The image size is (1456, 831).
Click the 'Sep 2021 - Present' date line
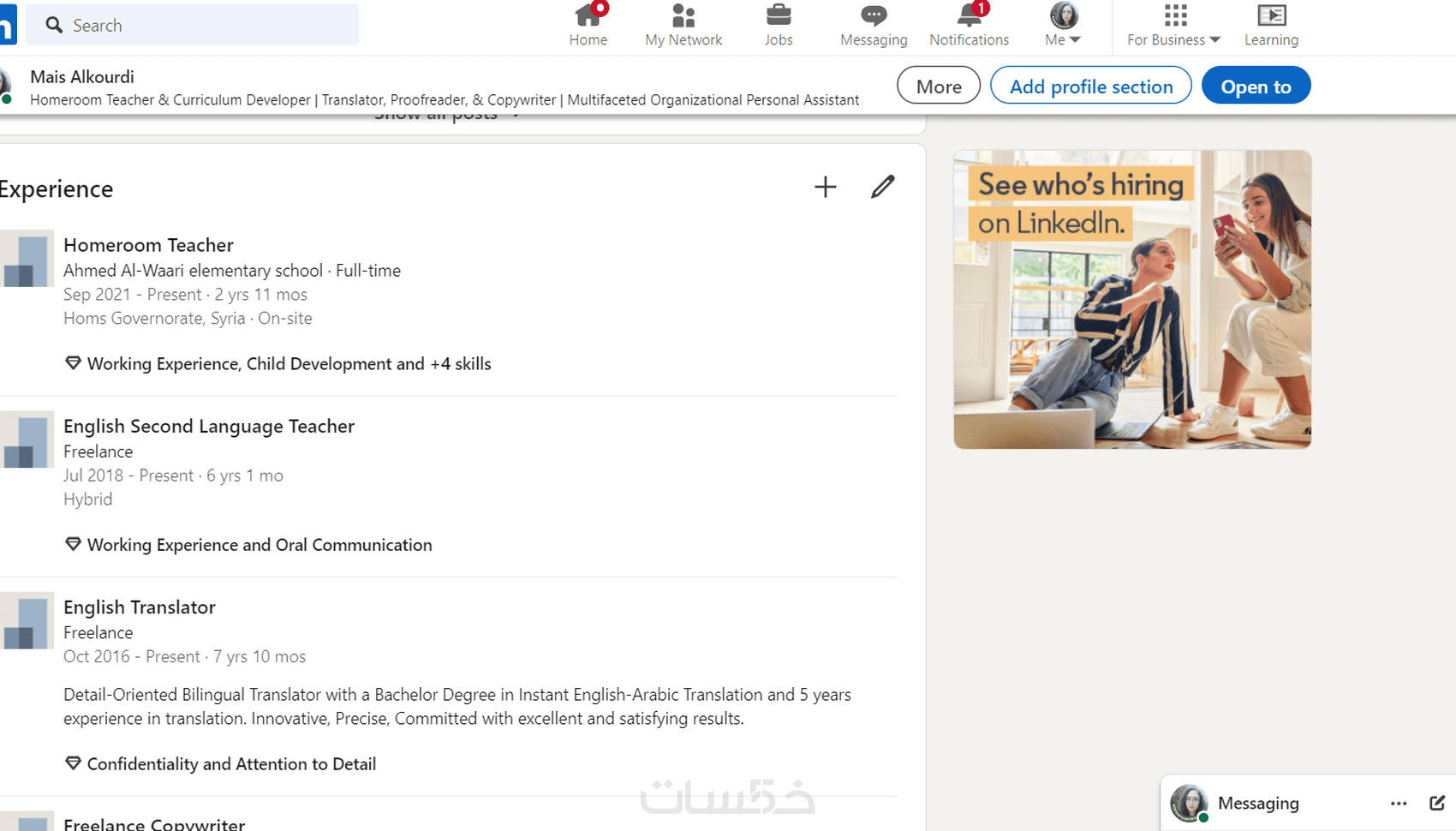point(185,295)
